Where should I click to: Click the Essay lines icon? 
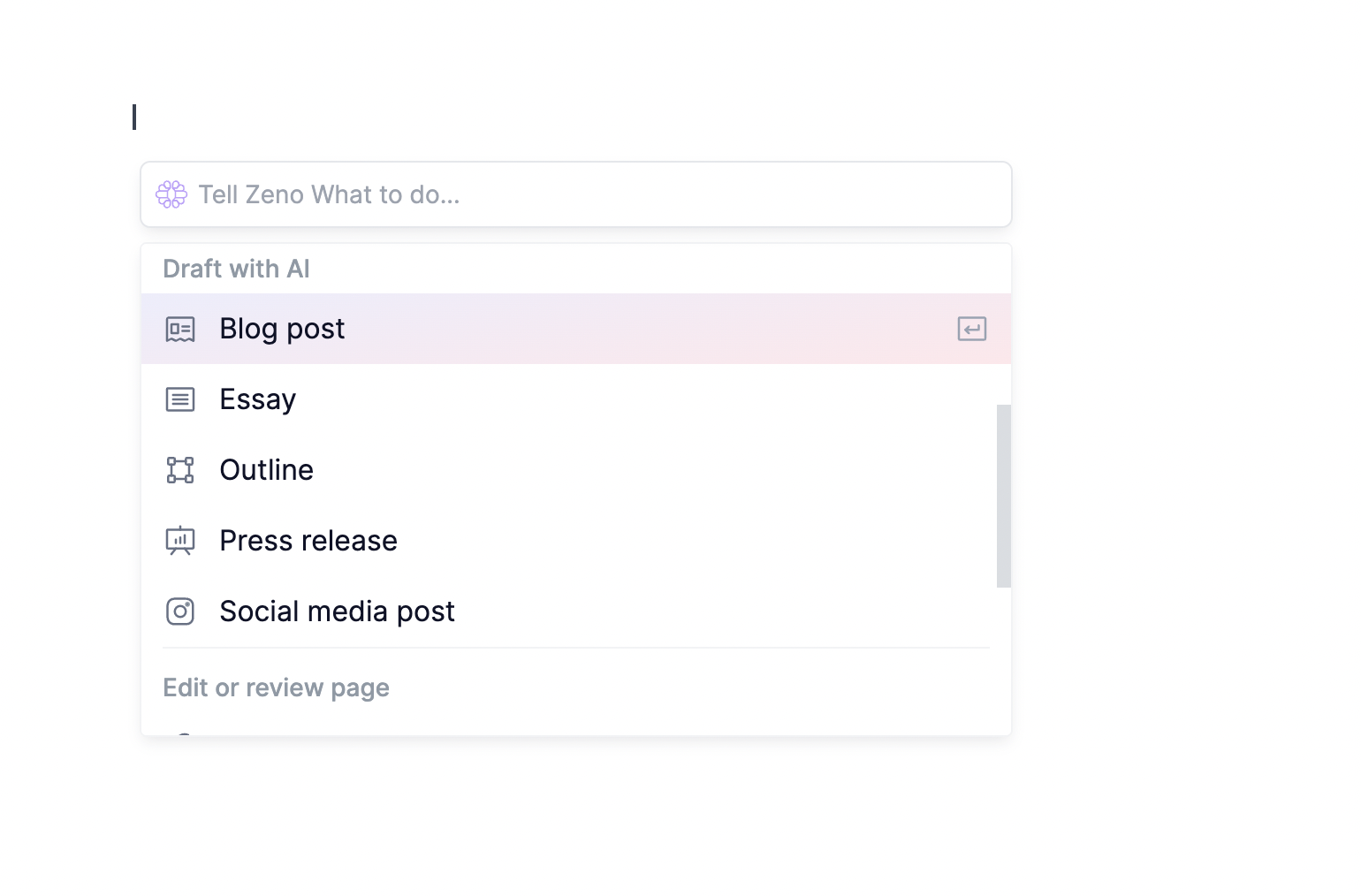(x=180, y=399)
